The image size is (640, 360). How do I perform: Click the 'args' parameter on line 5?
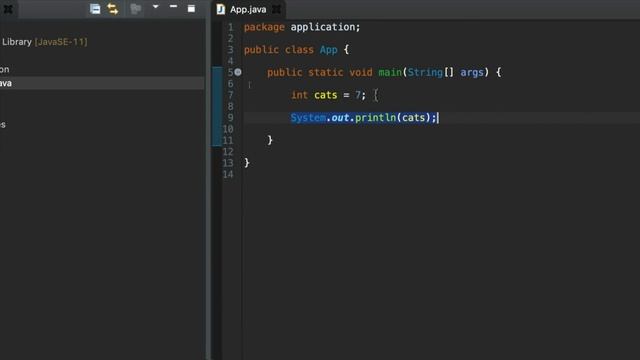(472, 73)
